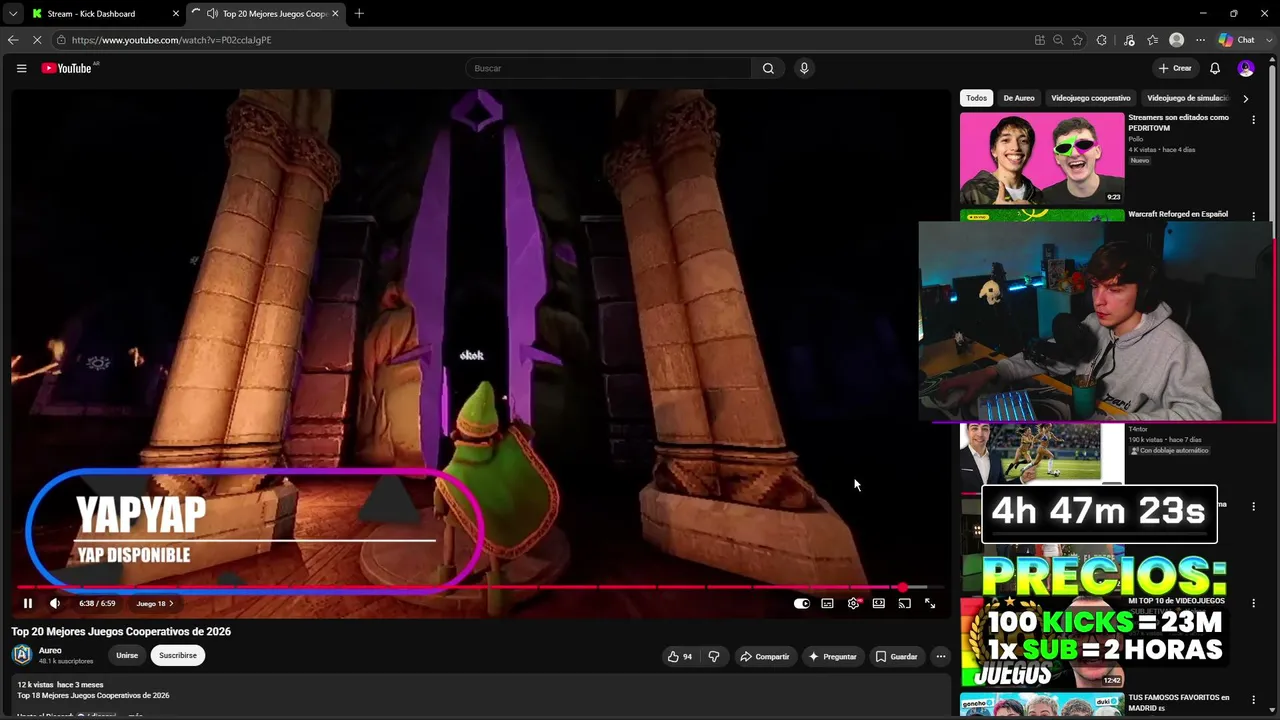Screen dimensions: 1280x720
Task: View site information padlock icon
Action: [x=61, y=40]
